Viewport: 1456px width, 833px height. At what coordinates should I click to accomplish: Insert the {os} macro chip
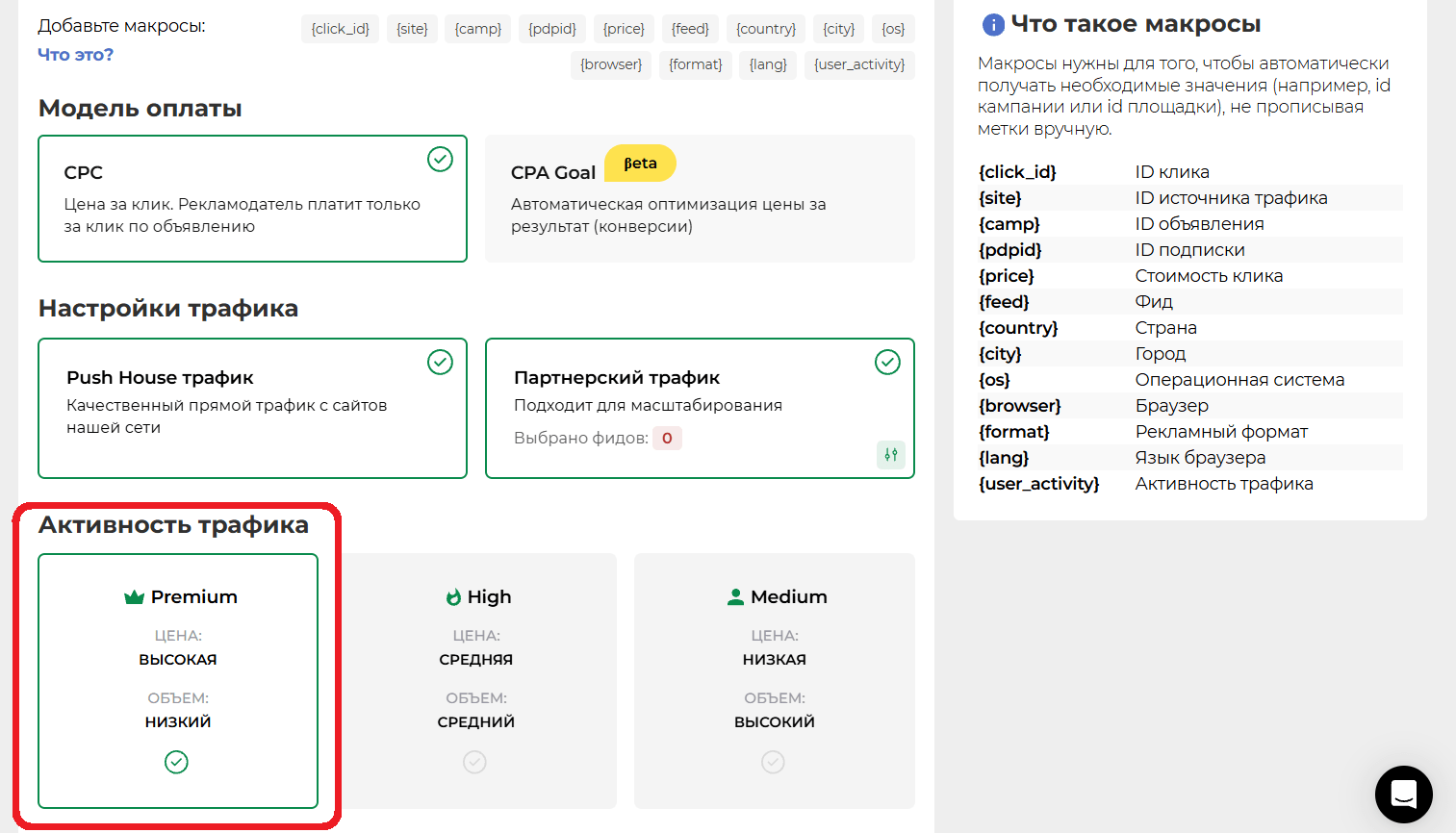pyautogui.click(x=893, y=29)
